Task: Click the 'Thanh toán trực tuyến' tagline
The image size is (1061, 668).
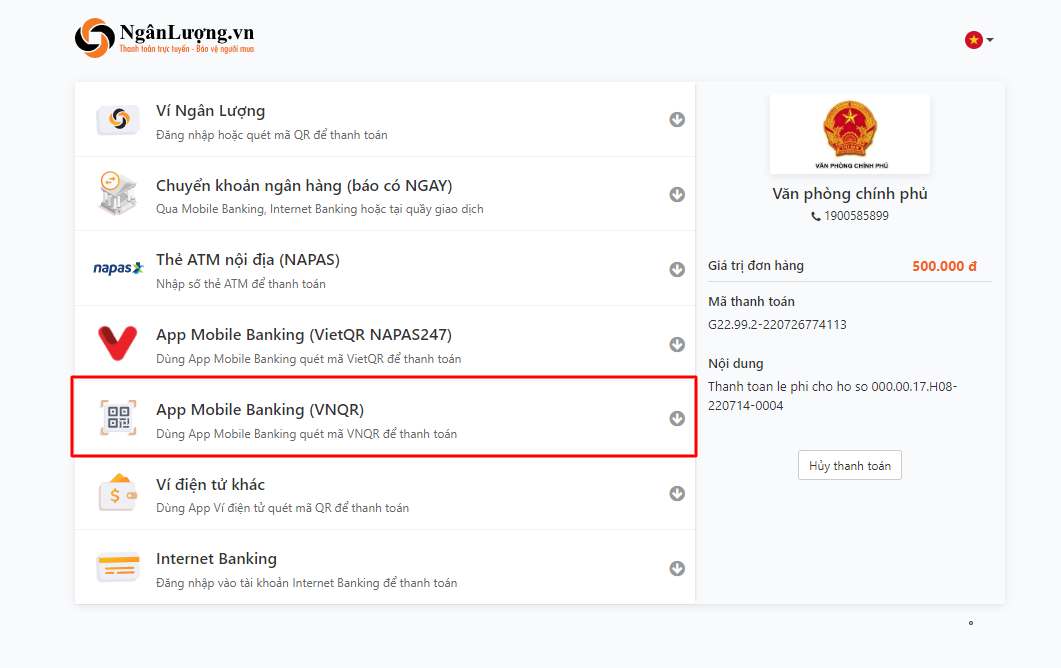Action: point(187,49)
